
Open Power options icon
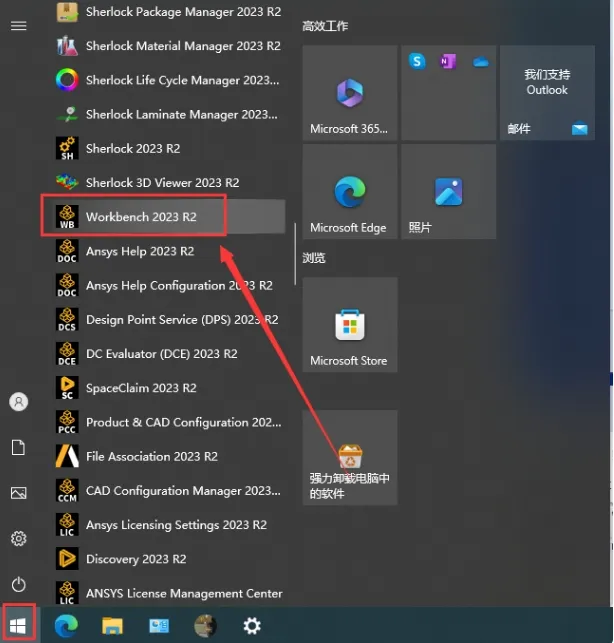click(18, 584)
